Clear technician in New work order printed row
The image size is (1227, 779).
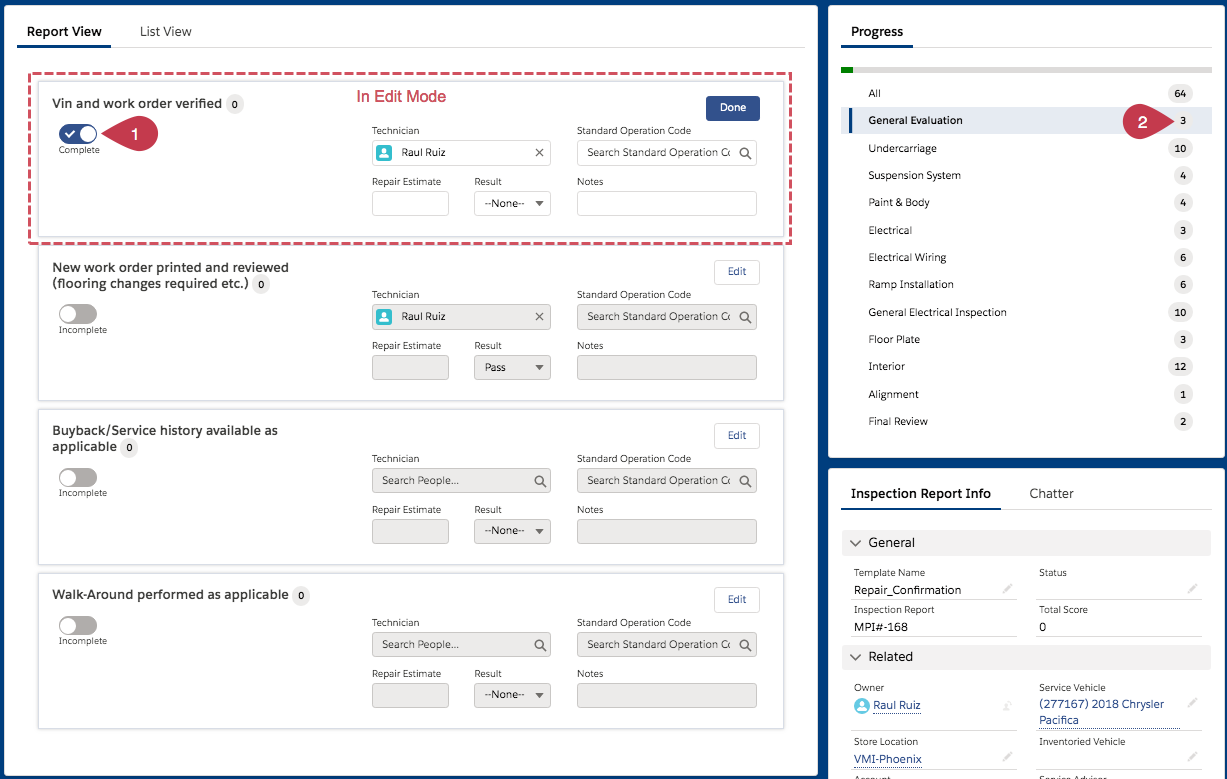[540, 317]
